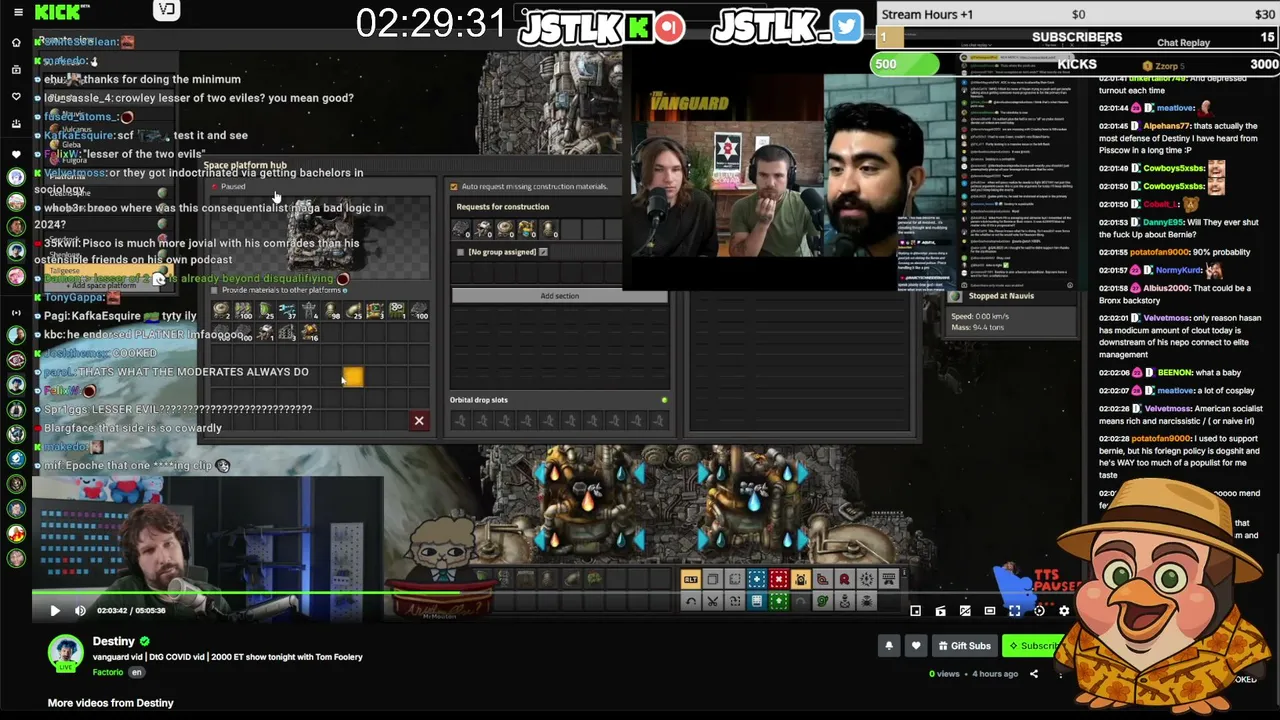1280x720 pixels.
Task: Click the edit pencil beside '[No group assigned]'
Action: 543,252
